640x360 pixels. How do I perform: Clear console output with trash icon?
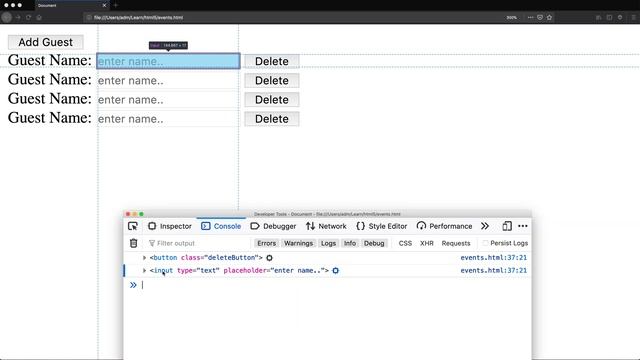133,243
